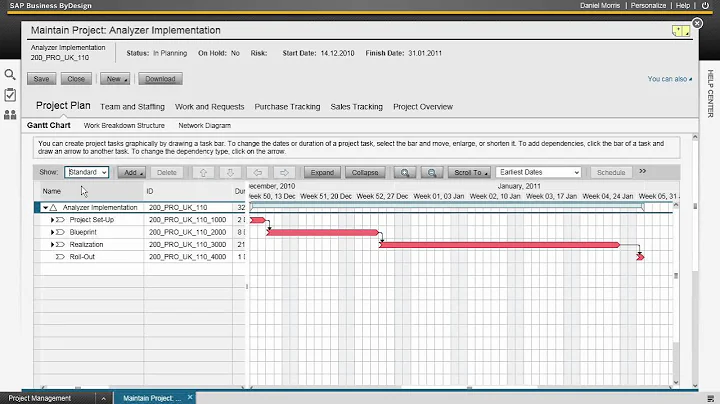Open the task checklist sidebar icon

tap(10, 95)
